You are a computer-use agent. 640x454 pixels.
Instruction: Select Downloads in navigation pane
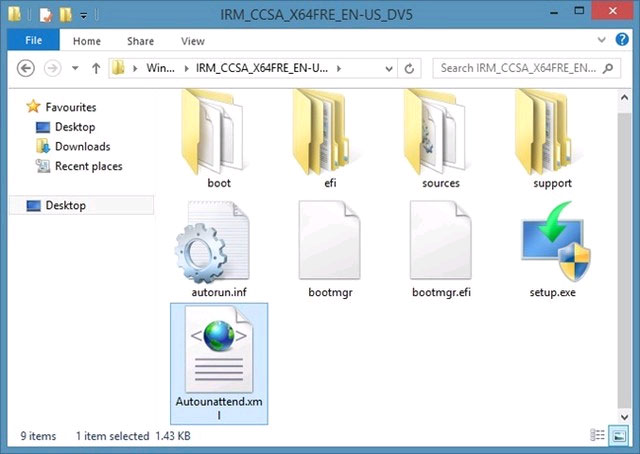click(73, 147)
